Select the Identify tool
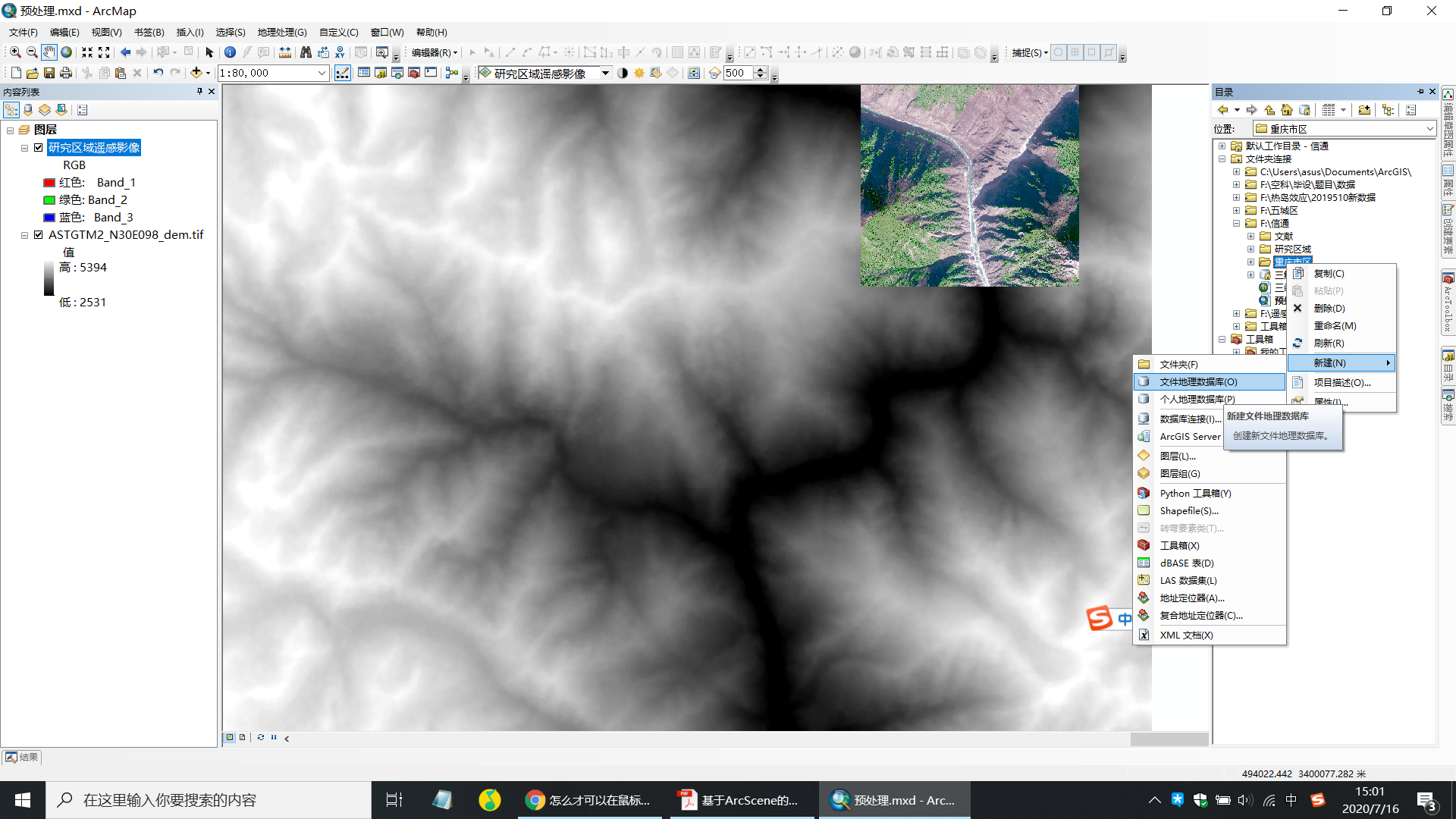Viewport: 1456px width, 819px height. click(230, 52)
